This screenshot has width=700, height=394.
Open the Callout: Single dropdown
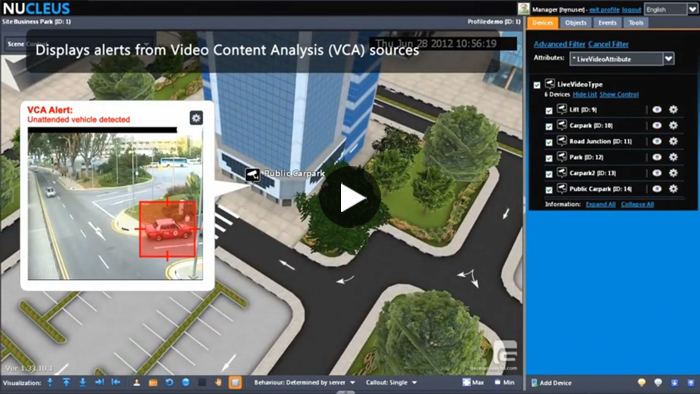click(392, 382)
